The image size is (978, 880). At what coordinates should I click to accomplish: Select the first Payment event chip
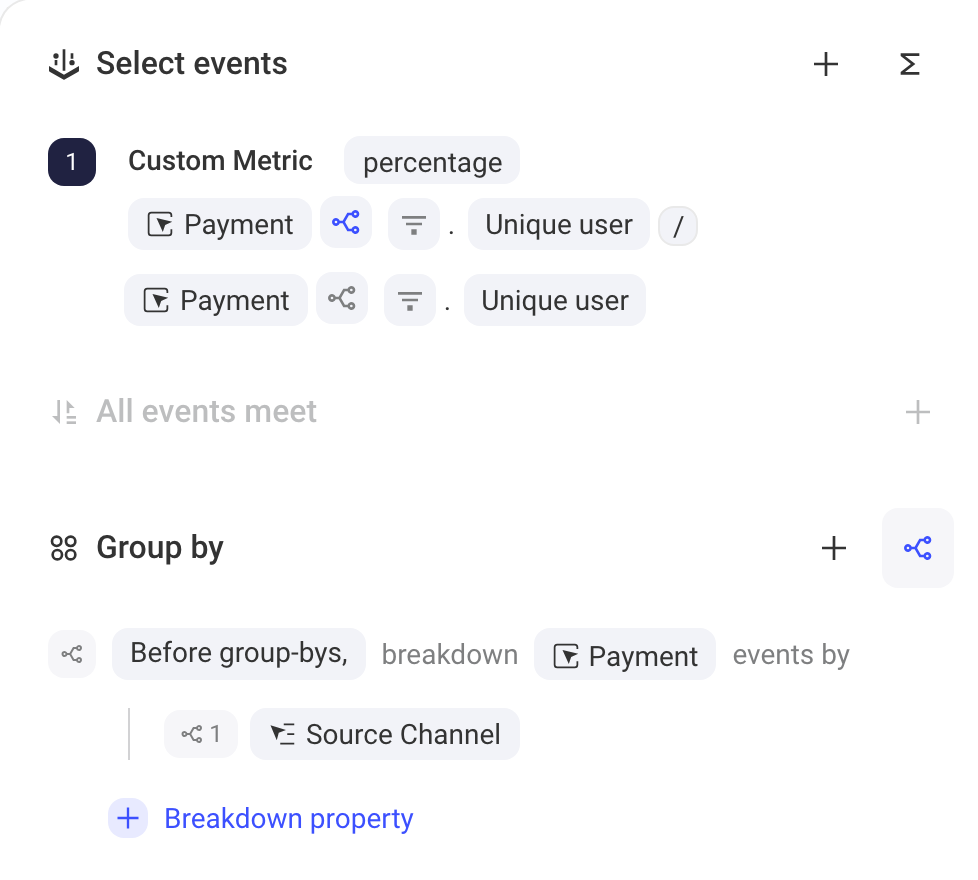(220, 224)
